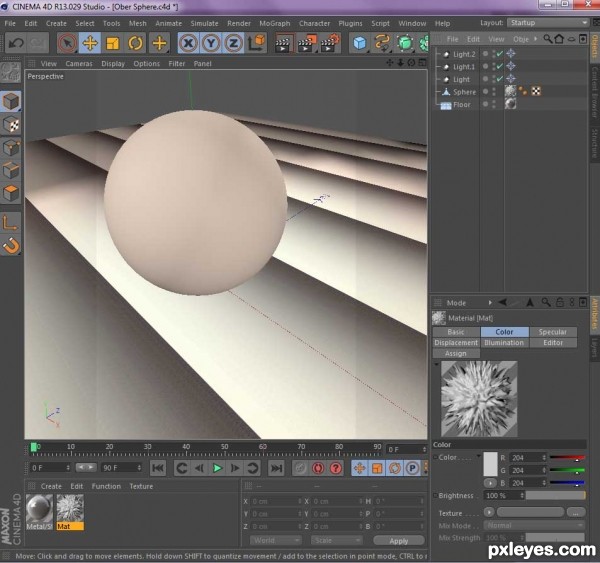600x563 pixels.
Task: Add a Cube primitive object
Action: pos(359,43)
